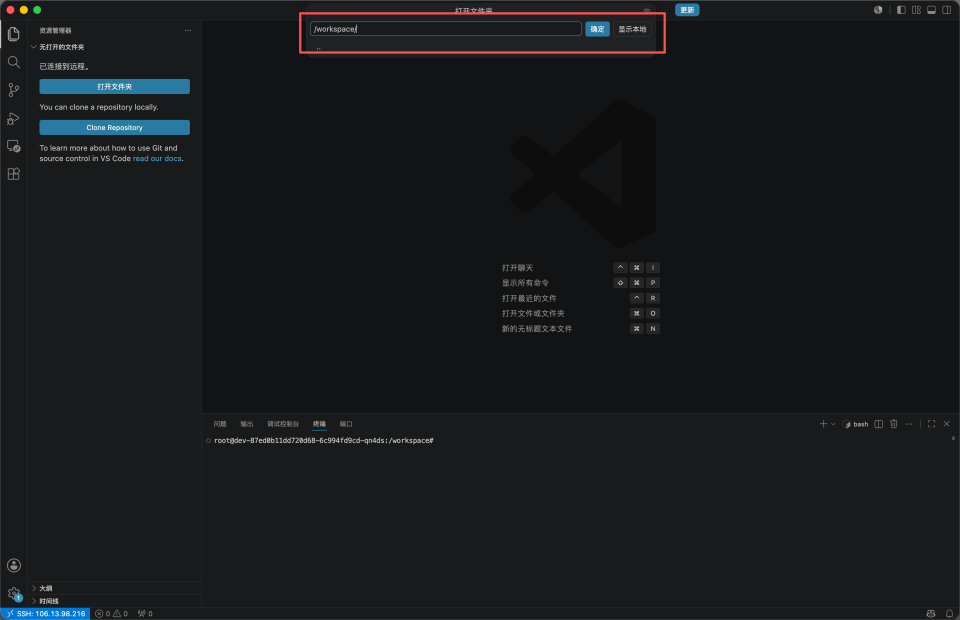Open the new terminal launch profile dropdown

point(833,424)
